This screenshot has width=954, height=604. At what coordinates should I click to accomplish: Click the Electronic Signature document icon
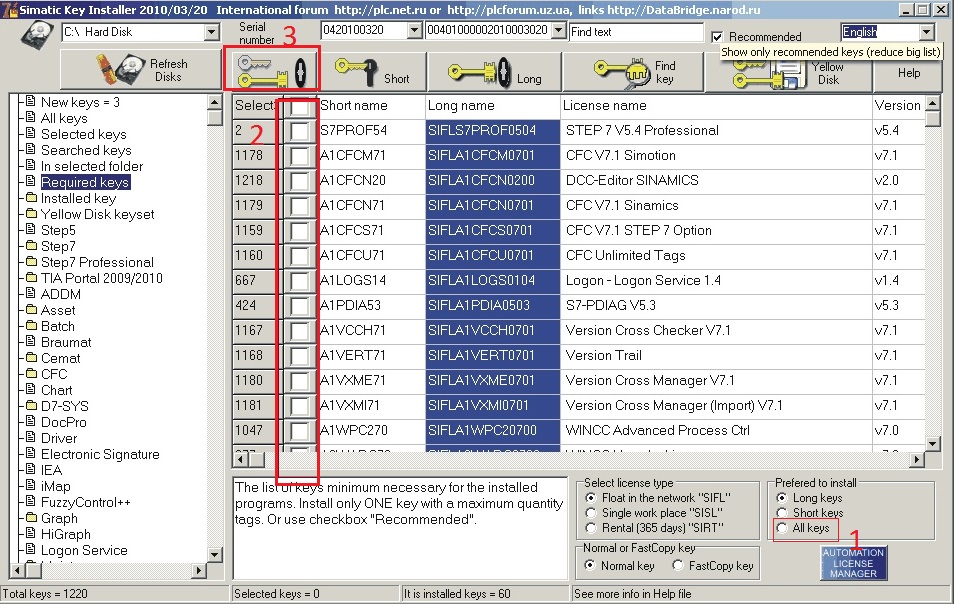coord(31,453)
